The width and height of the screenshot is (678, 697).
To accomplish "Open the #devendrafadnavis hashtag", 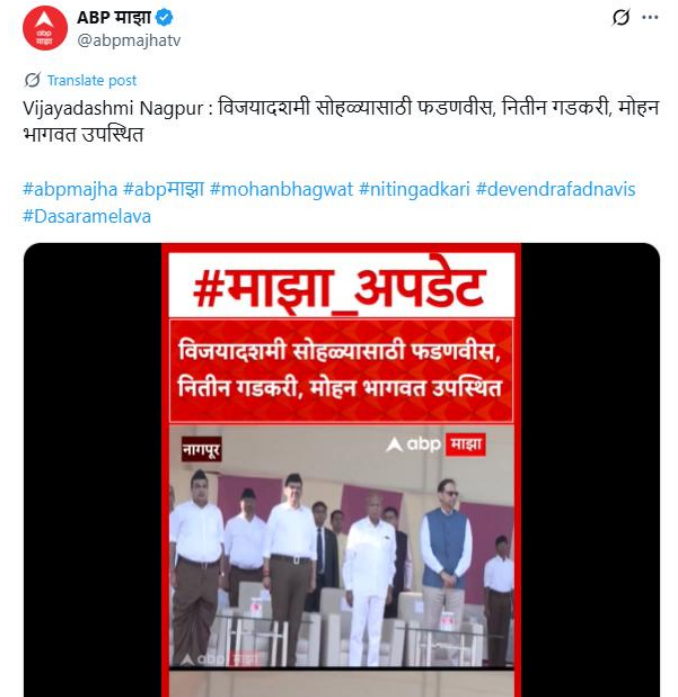I will click(x=556, y=189).
